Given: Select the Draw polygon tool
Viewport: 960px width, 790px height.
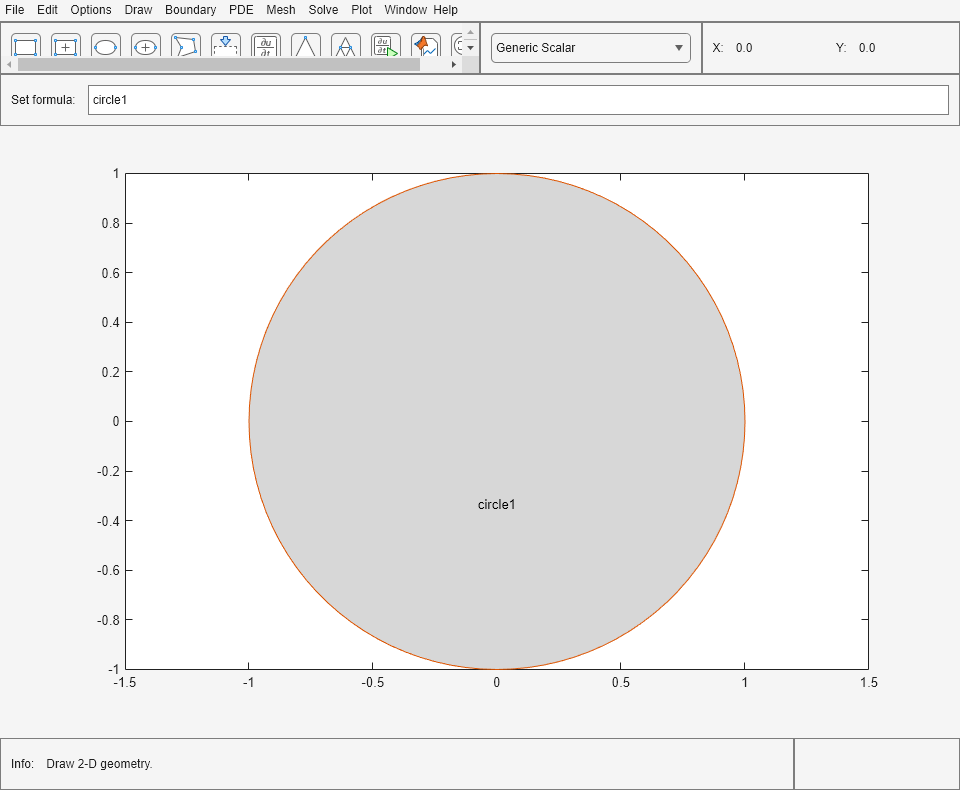Looking at the screenshot, I should coord(186,46).
